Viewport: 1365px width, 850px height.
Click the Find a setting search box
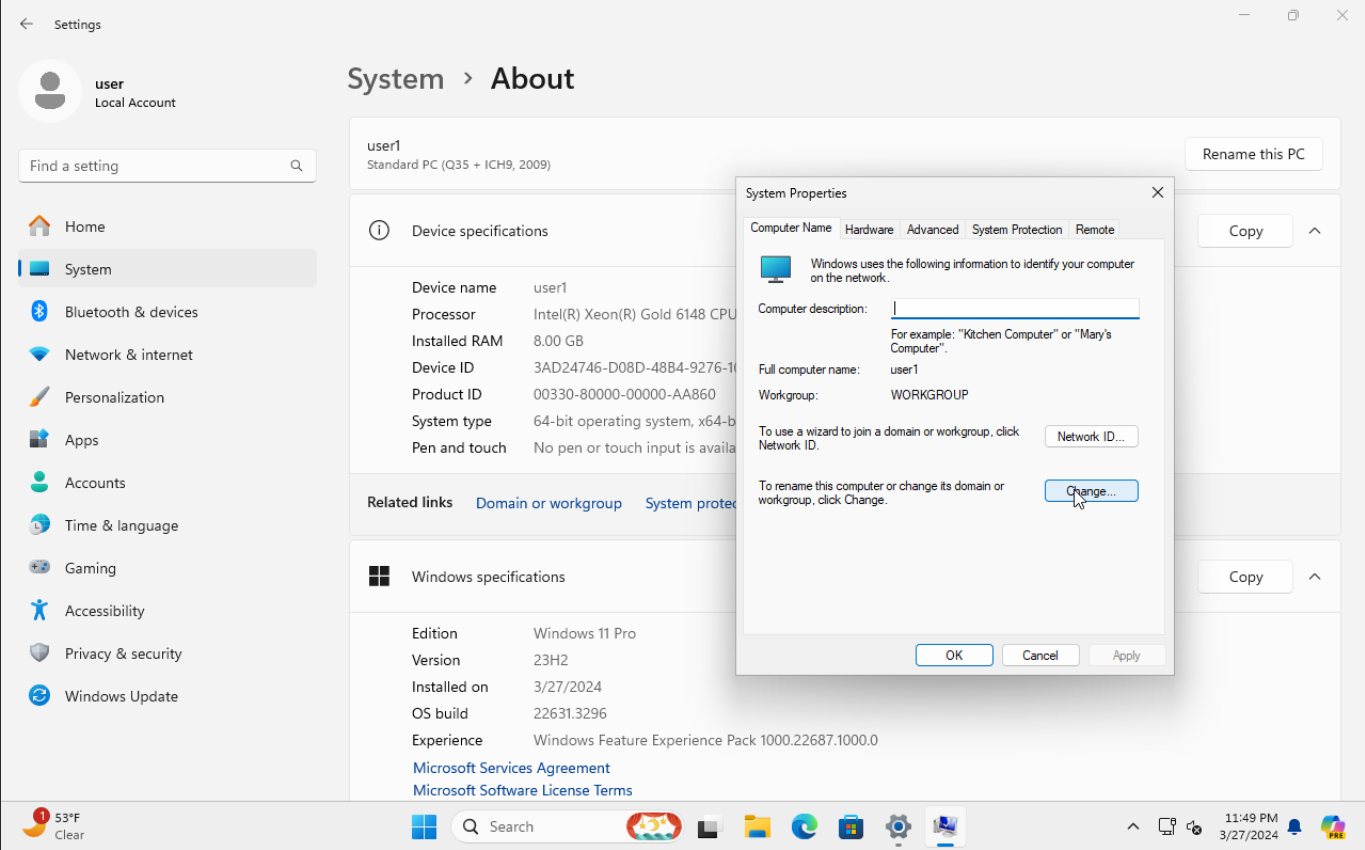(x=167, y=166)
